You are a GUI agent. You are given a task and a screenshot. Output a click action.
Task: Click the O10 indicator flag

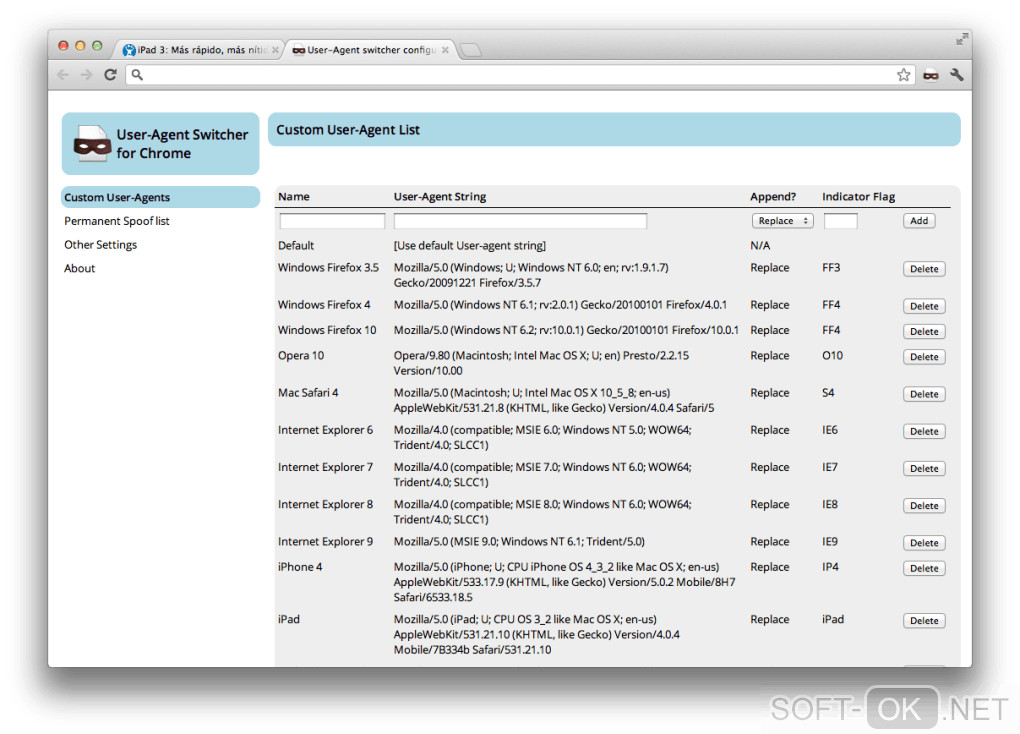click(x=832, y=355)
